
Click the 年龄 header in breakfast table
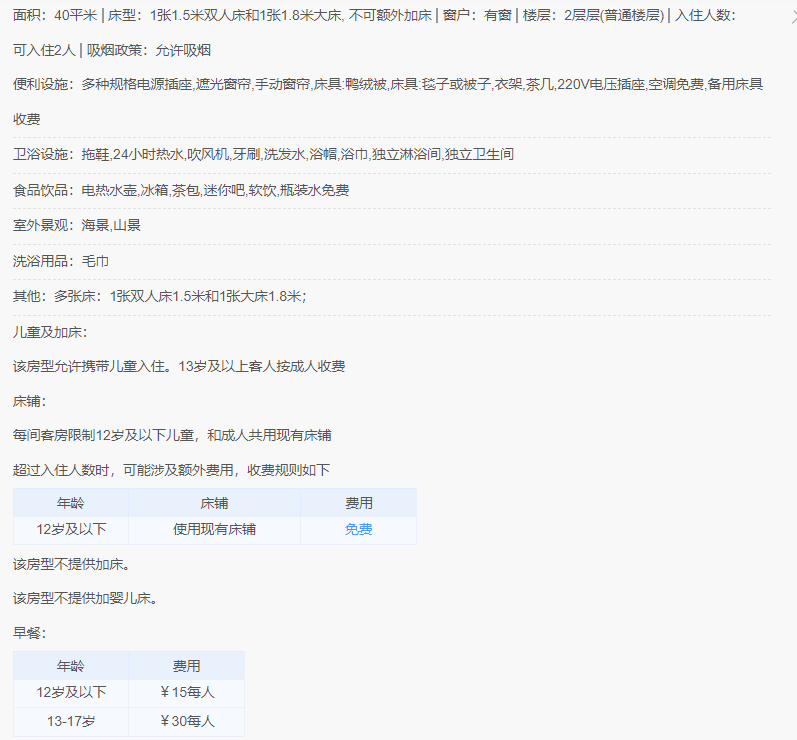tap(71, 666)
